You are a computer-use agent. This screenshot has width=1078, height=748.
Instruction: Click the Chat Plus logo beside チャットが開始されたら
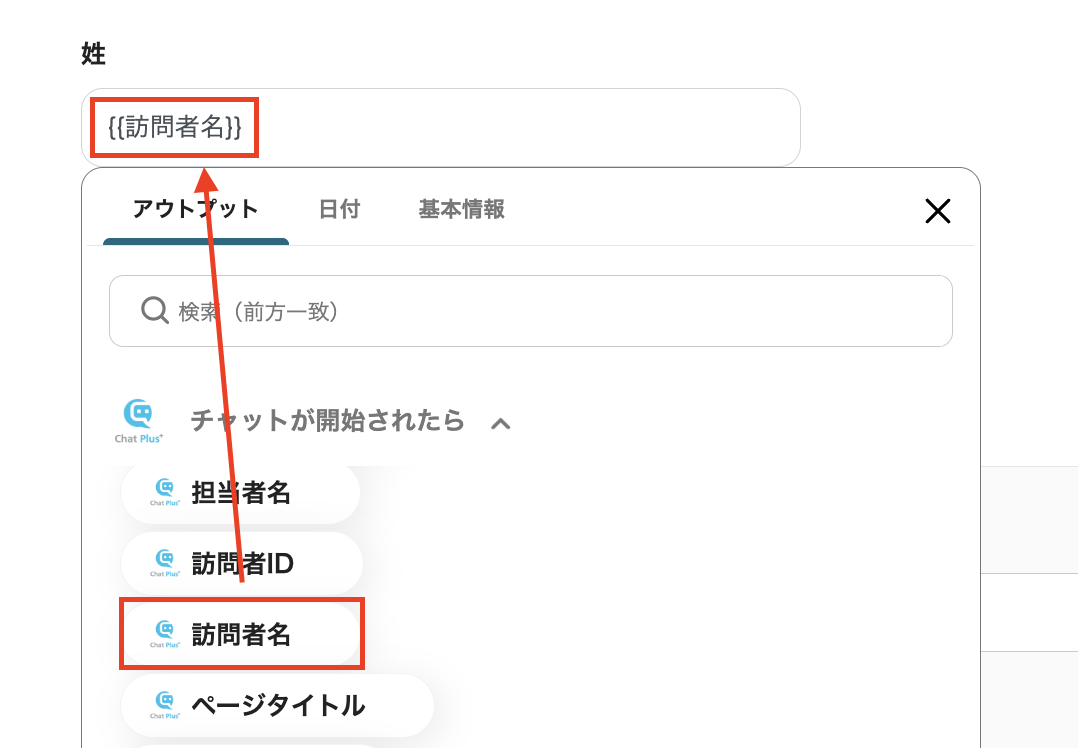(139, 421)
